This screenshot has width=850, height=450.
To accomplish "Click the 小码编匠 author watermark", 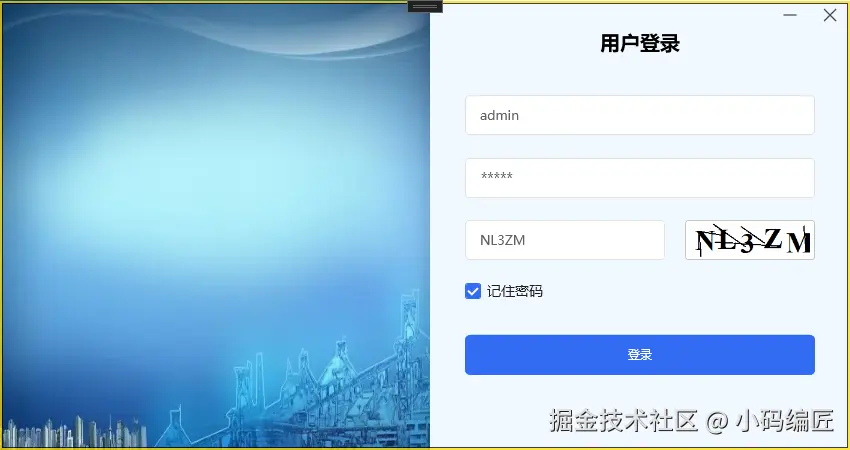I will (785, 421).
